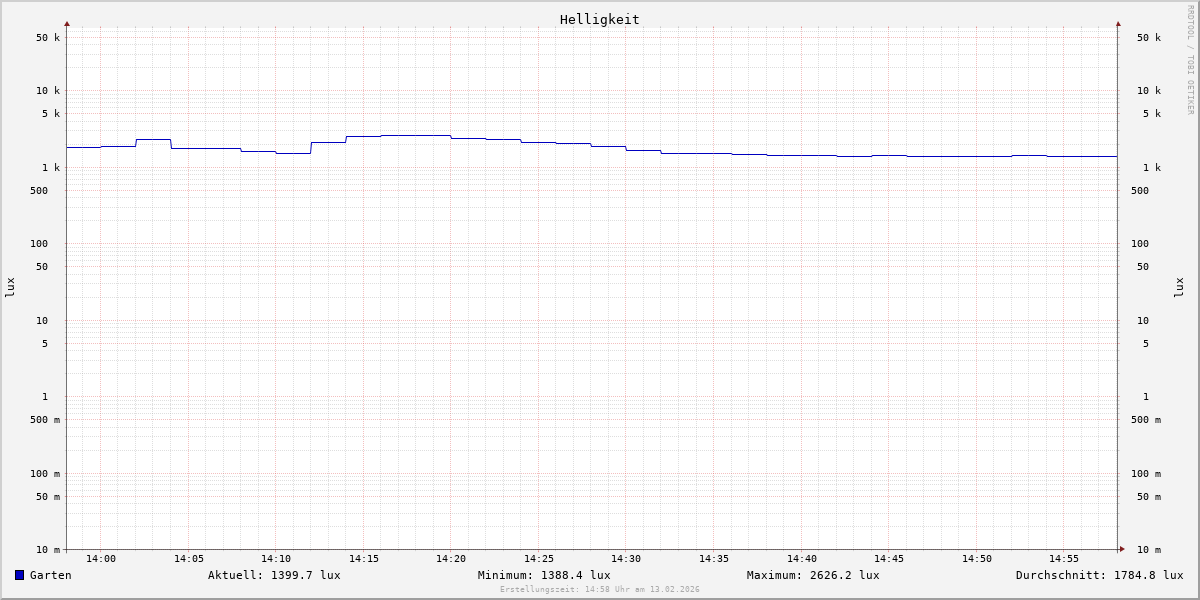Screen dimensions: 1200x600
Task: Click the blue Garten legend color square
Action: point(19,575)
